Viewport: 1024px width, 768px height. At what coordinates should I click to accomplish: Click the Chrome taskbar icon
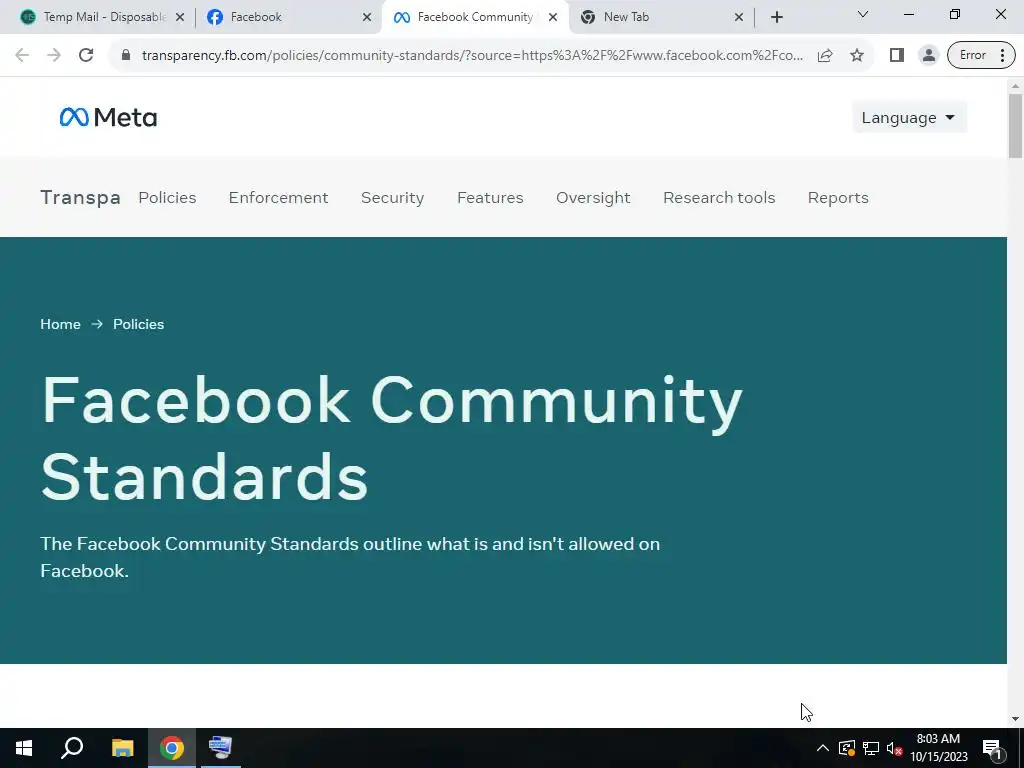(x=172, y=748)
